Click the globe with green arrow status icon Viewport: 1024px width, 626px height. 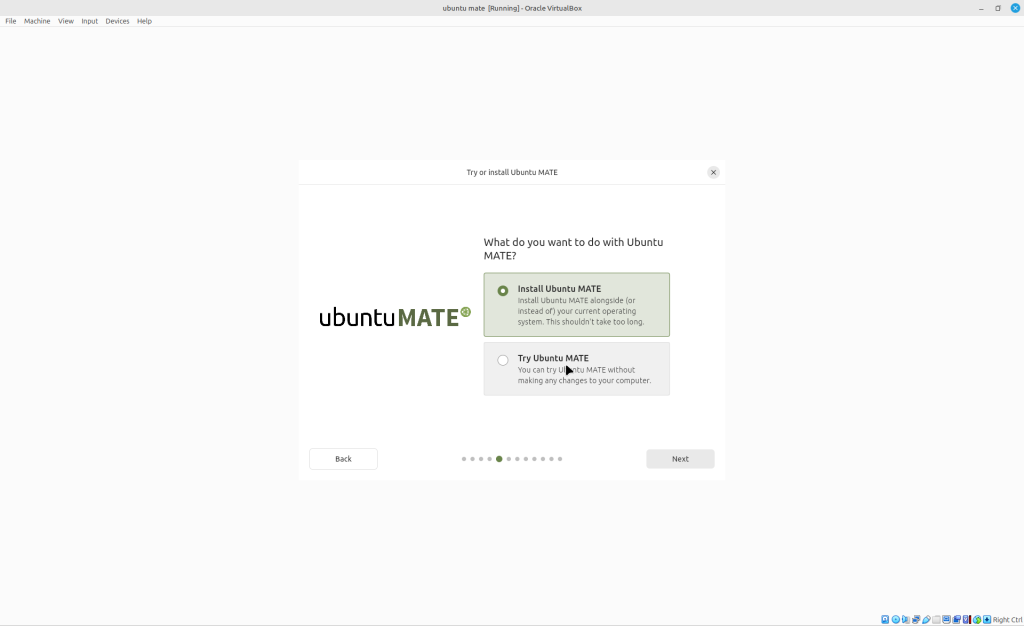pyautogui.click(x=977, y=619)
